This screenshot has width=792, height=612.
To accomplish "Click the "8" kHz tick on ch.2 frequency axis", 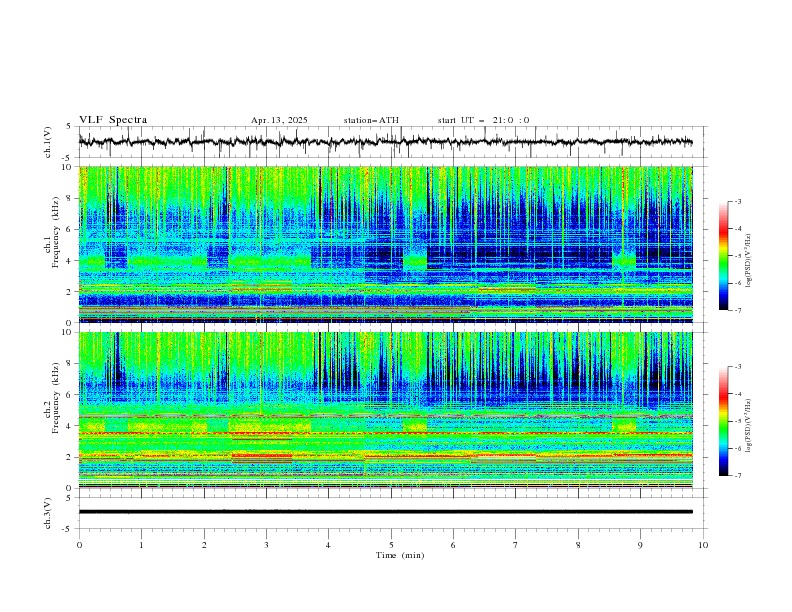I will click(x=70, y=364).
